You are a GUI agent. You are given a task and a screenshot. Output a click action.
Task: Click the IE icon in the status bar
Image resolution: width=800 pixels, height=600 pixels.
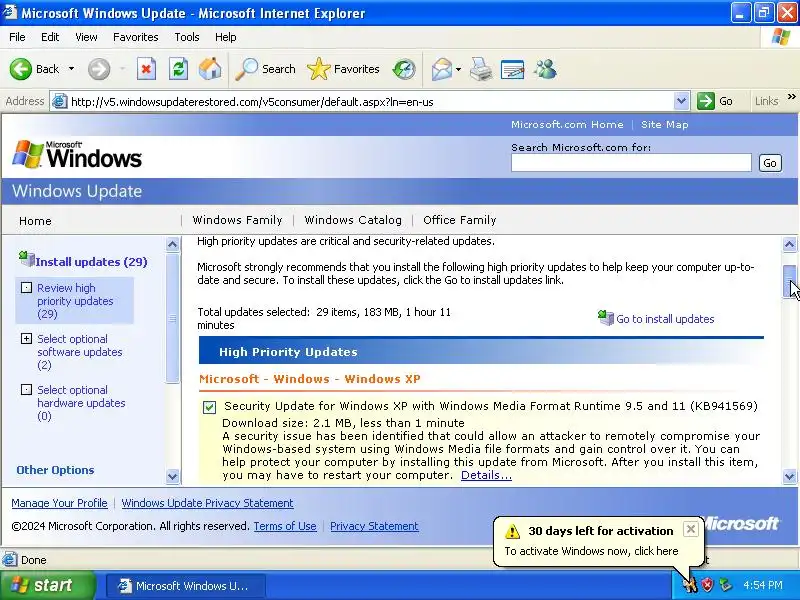[x=10, y=560]
